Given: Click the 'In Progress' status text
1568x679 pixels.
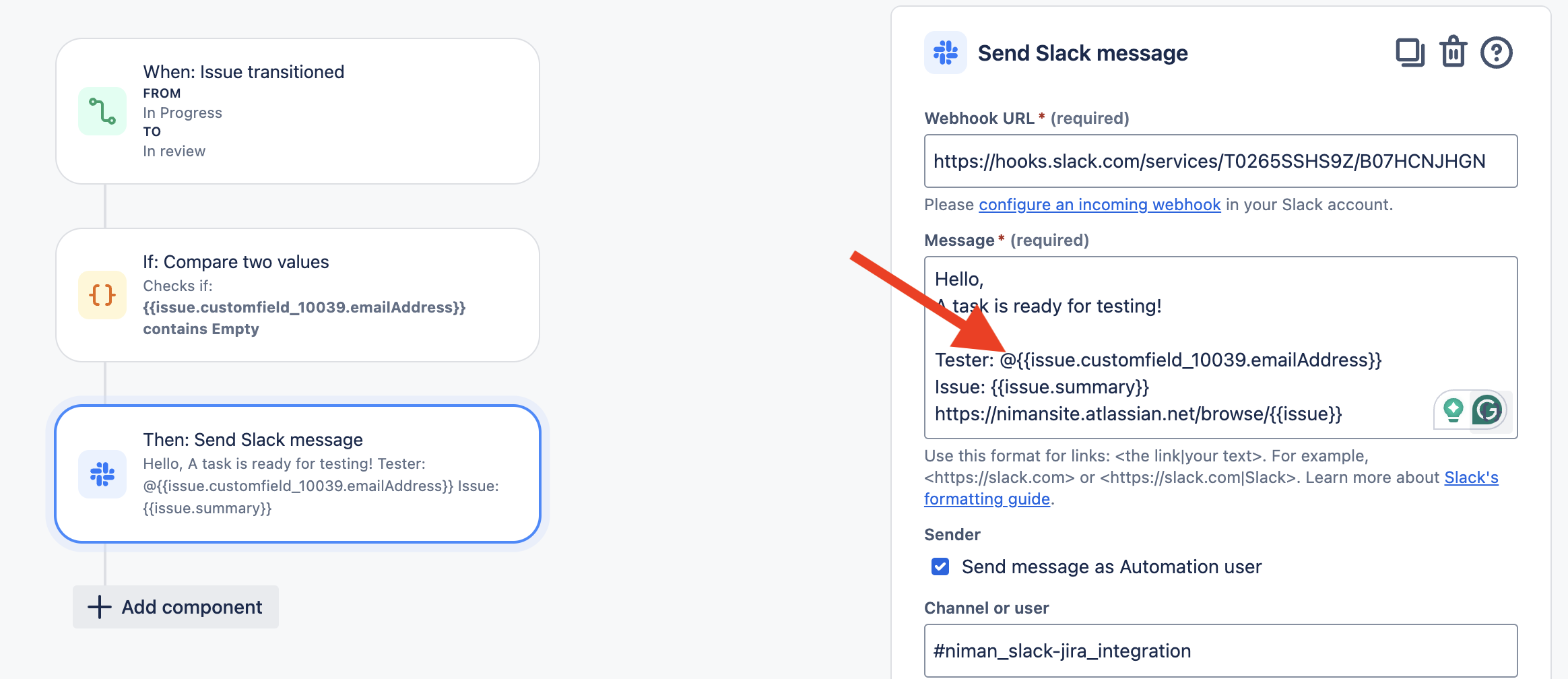Looking at the screenshot, I should (183, 112).
